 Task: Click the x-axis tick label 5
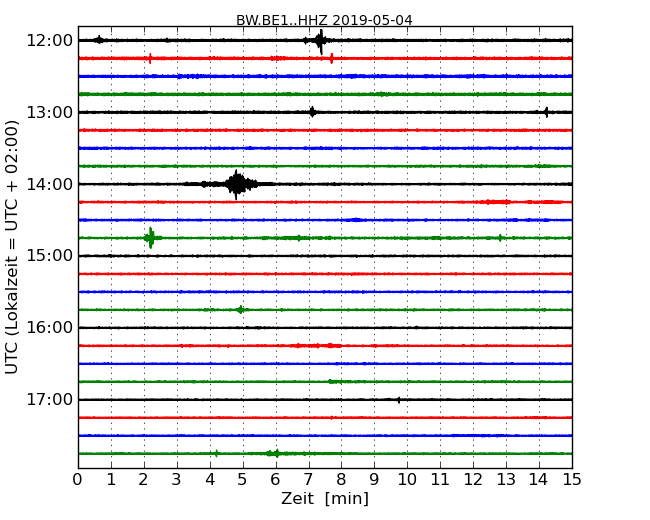pos(243,480)
